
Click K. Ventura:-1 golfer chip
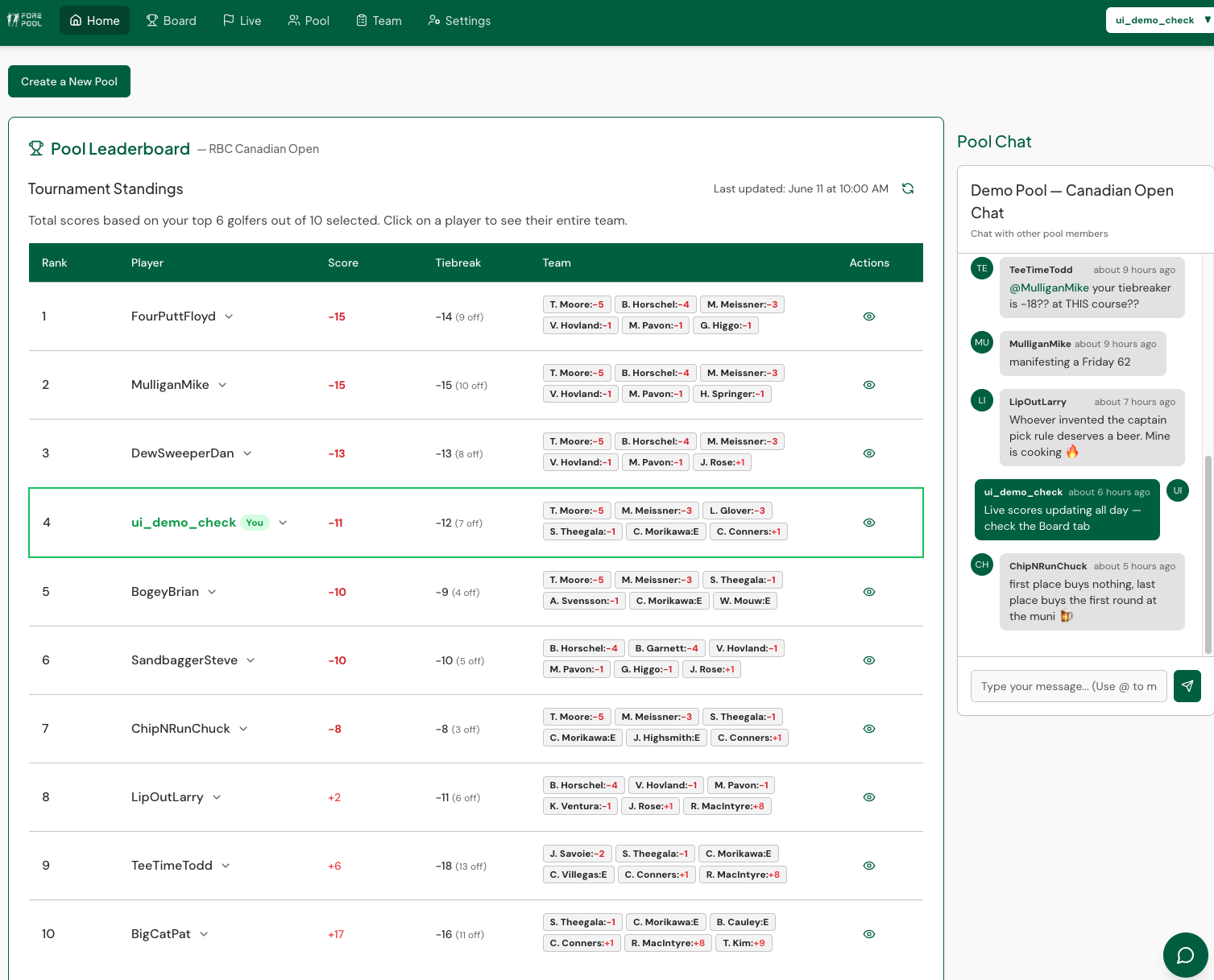pyautogui.click(x=580, y=806)
